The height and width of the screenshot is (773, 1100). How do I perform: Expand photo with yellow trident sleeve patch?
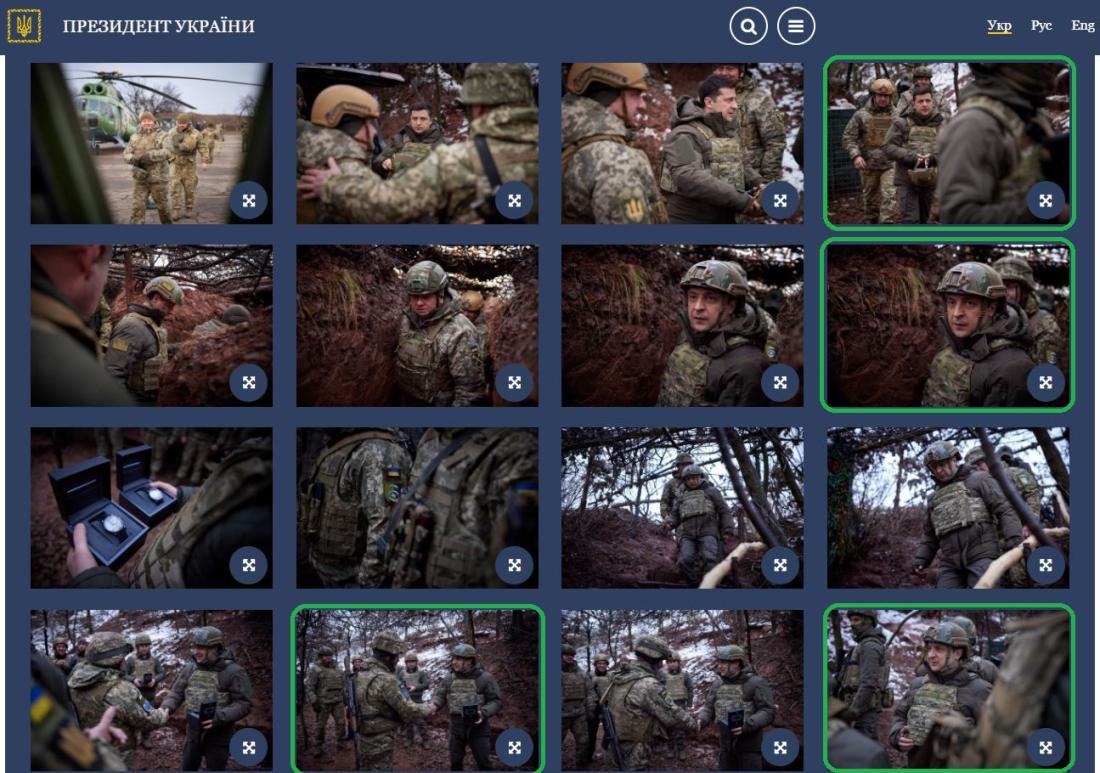[780, 201]
